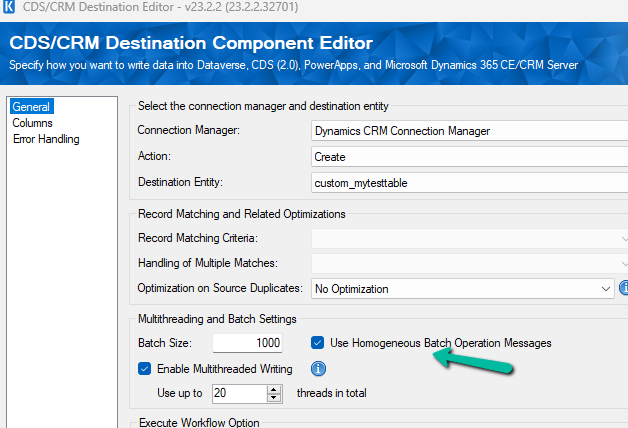The height and width of the screenshot is (428, 628).
Task: Click the 'Connection Manager:' label
Action: point(189,130)
